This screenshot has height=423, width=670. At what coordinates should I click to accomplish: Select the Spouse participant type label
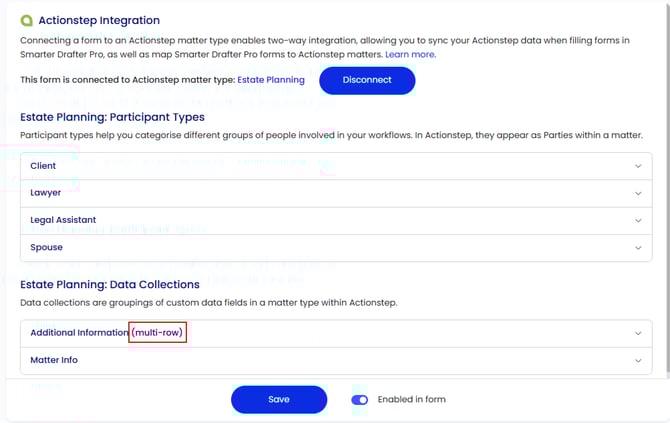[47, 248]
